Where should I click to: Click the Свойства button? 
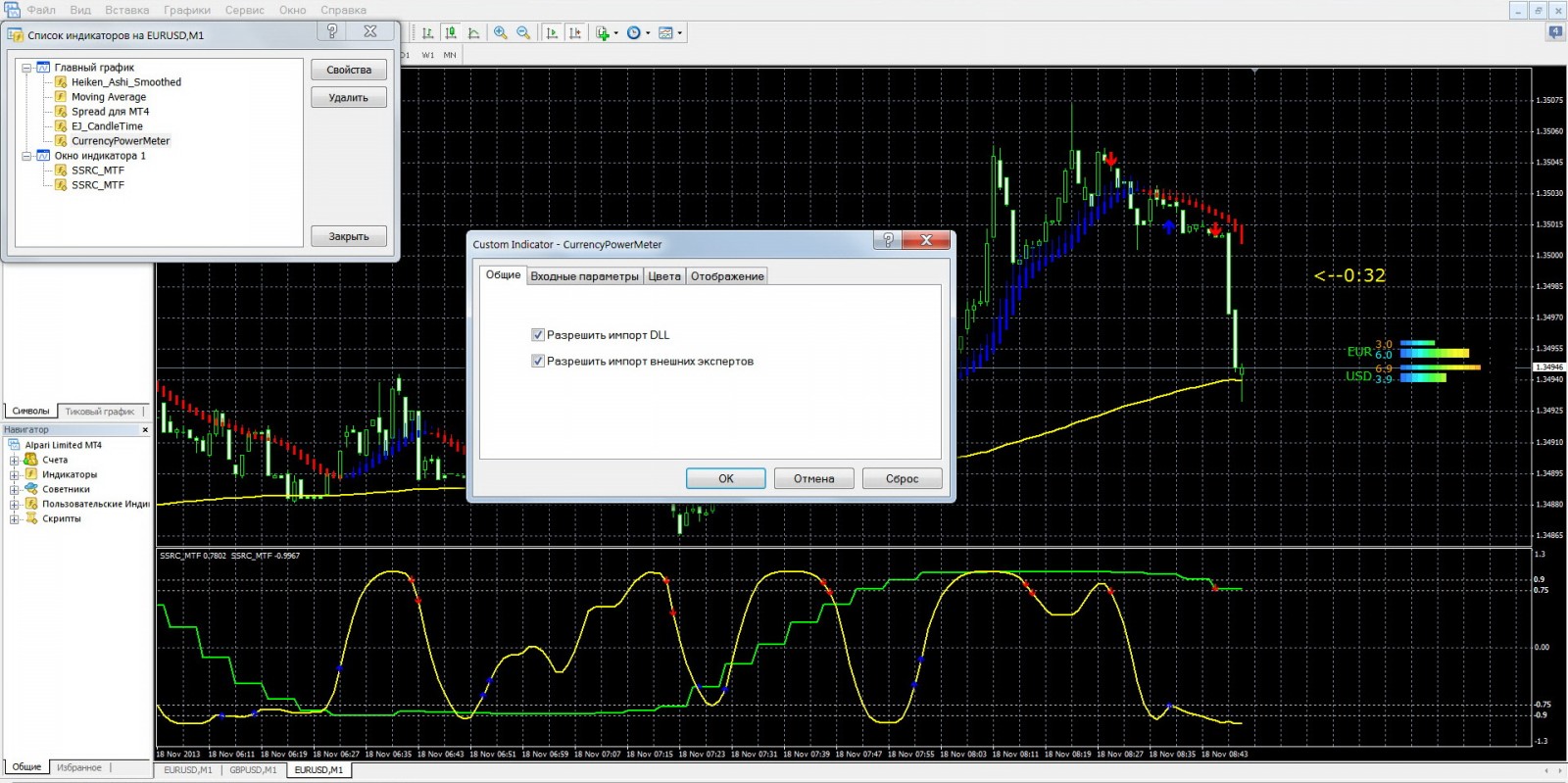(349, 70)
